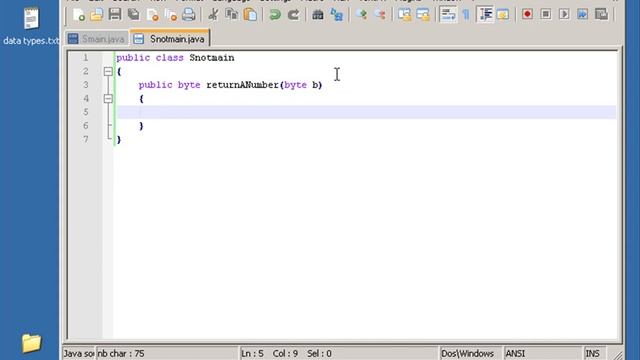Toggle synchronized vertical scrolling icon
Viewport: 640px width, 360px height.
pos(404,15)
